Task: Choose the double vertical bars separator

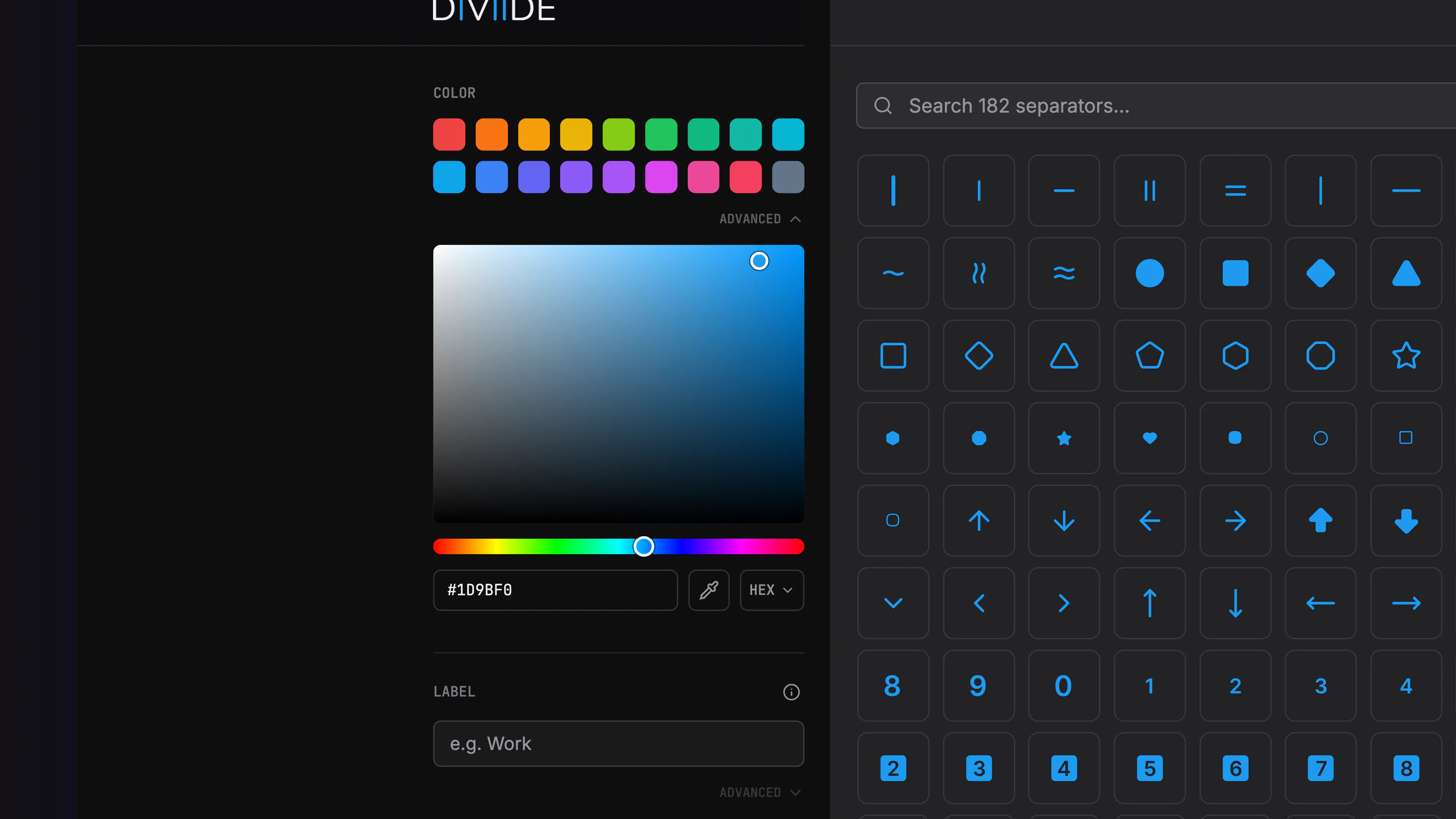Action: coord(1150,190)
